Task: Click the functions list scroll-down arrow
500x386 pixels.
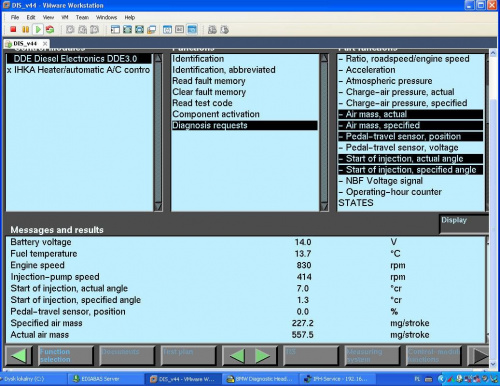Action: 324,207
